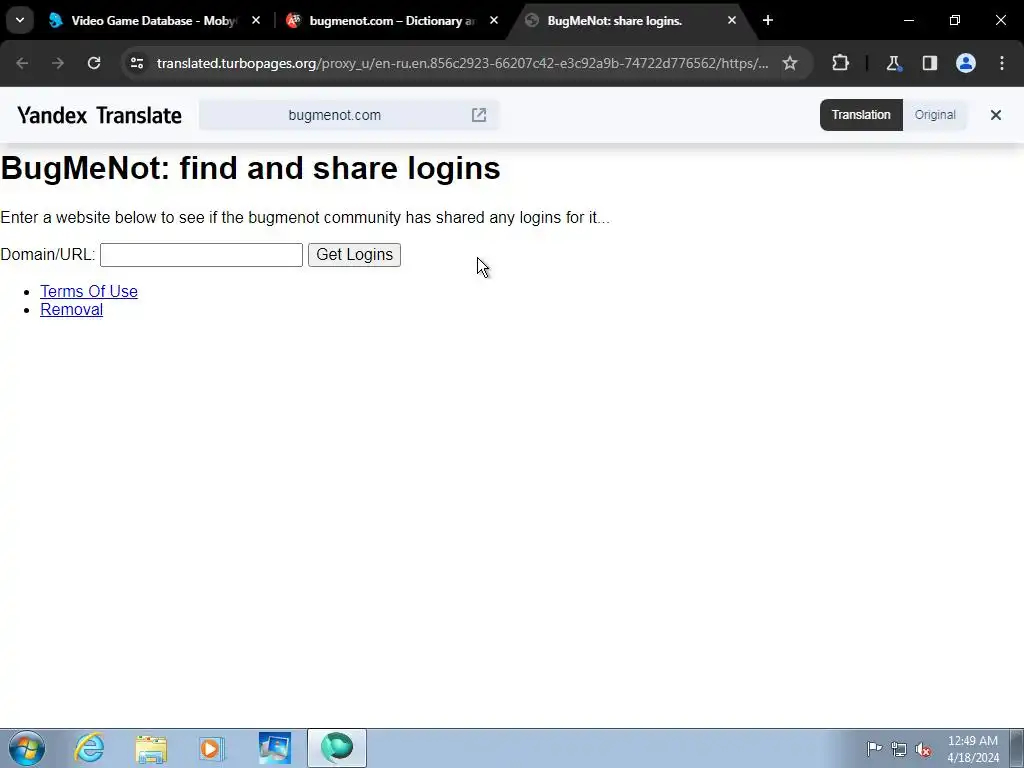Select the Translation view toggle
1024x768 pixels.
pyautogui.click(x=861, y=115)
